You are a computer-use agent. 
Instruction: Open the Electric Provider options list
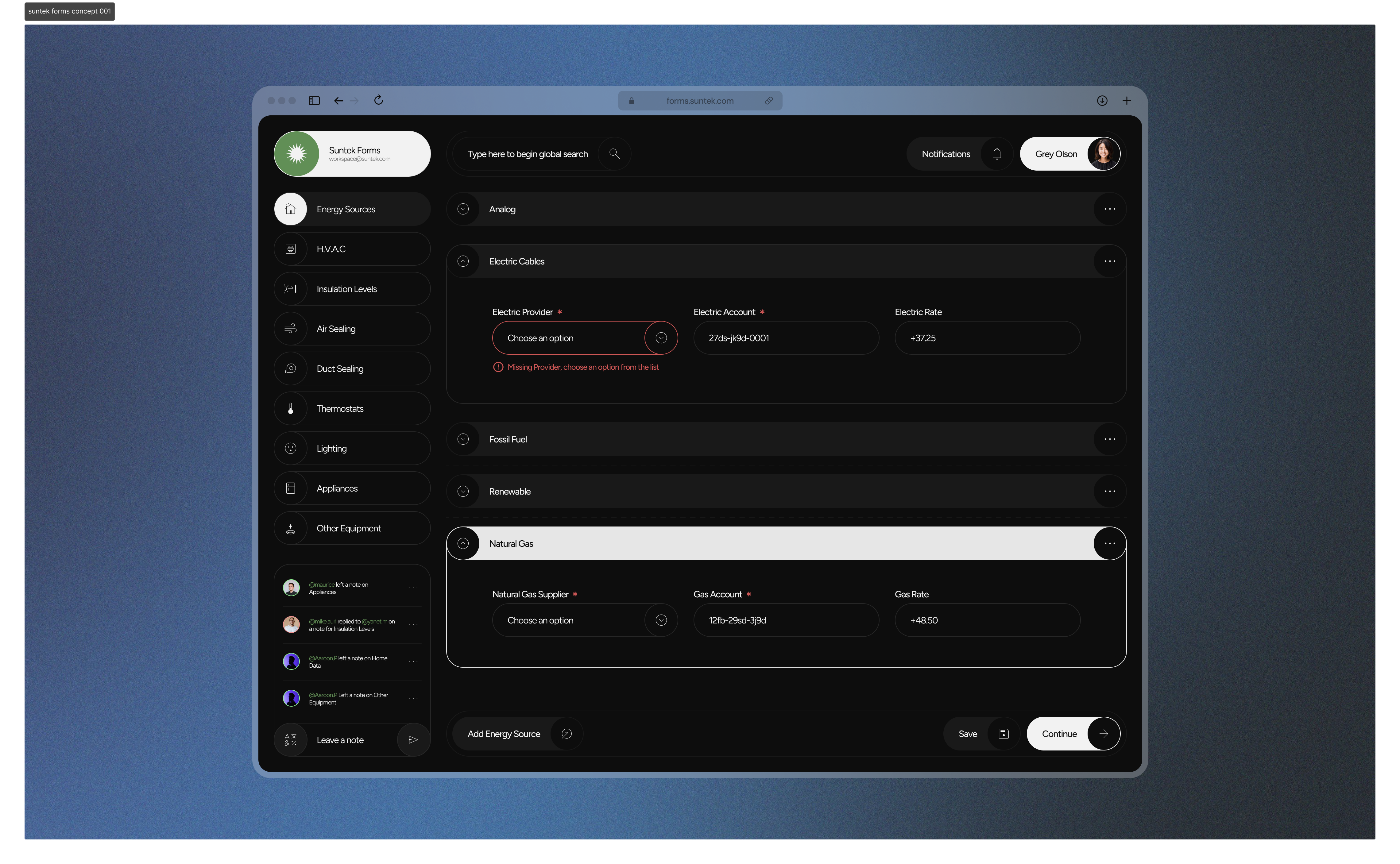coord(661,338)
